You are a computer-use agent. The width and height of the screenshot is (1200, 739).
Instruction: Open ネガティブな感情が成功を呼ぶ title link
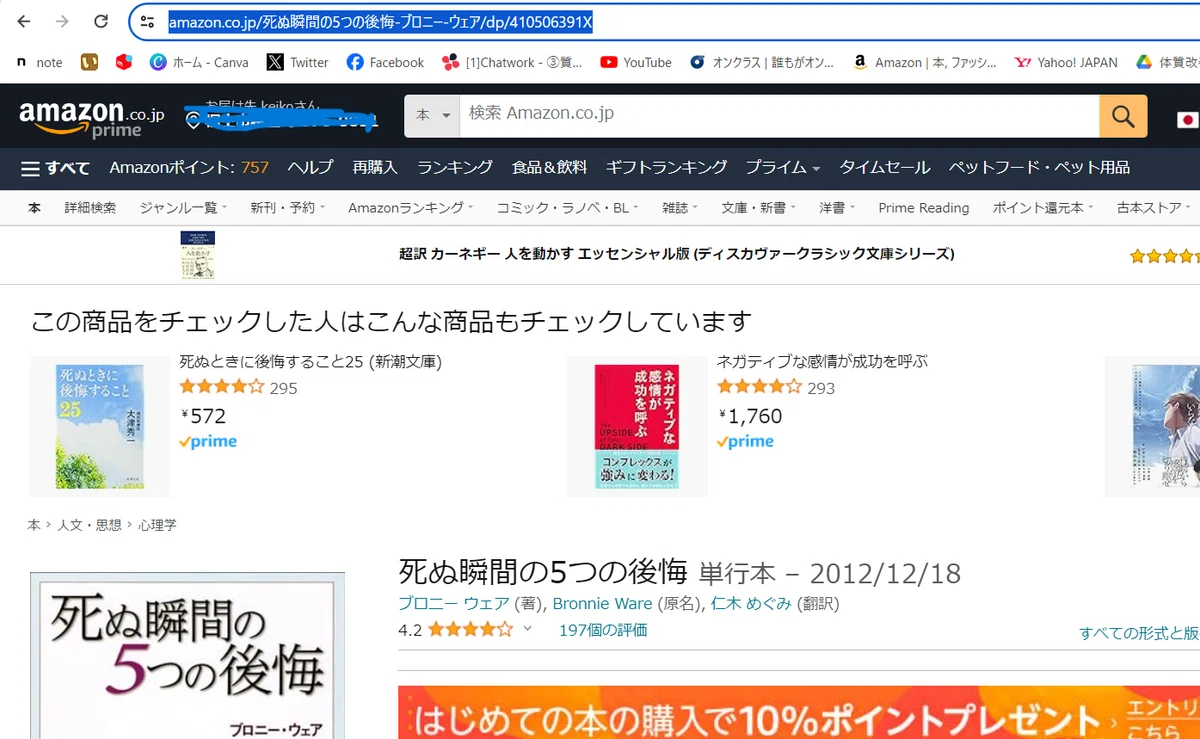(822, 362)
